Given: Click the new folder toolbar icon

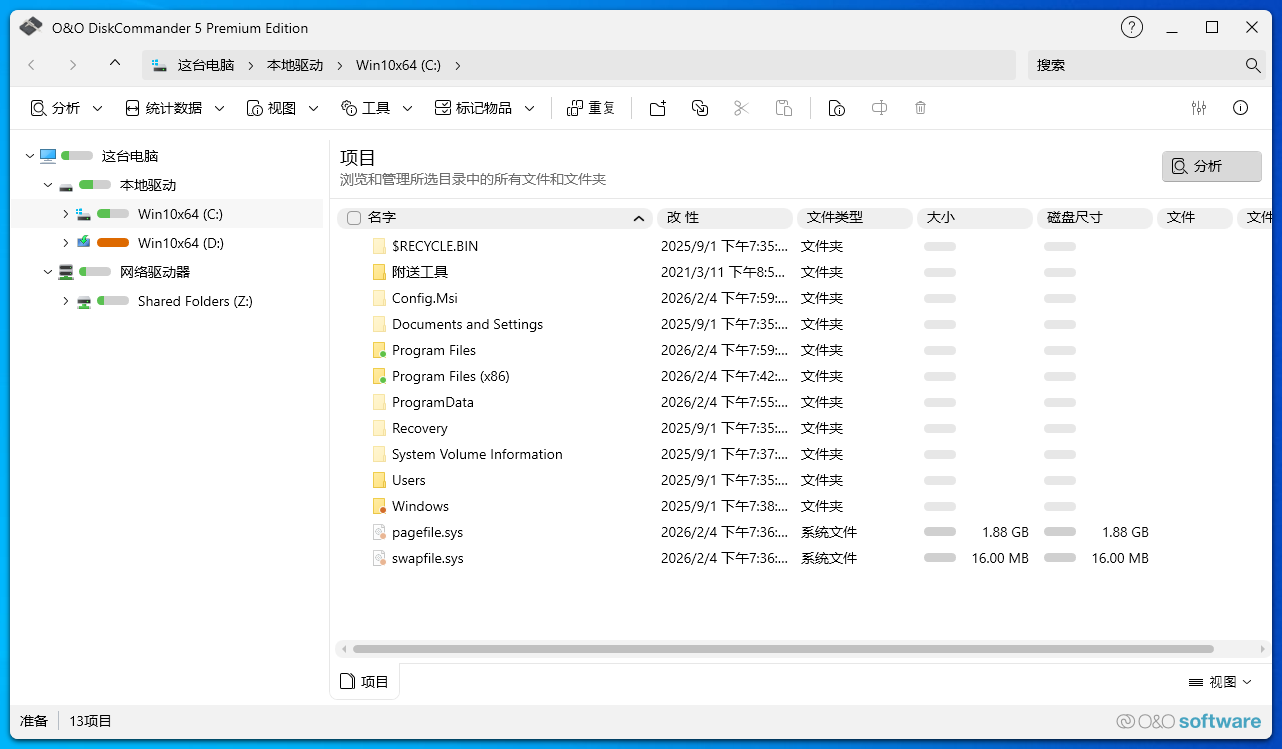Looking at the screenshot, I should click(657, 108).
